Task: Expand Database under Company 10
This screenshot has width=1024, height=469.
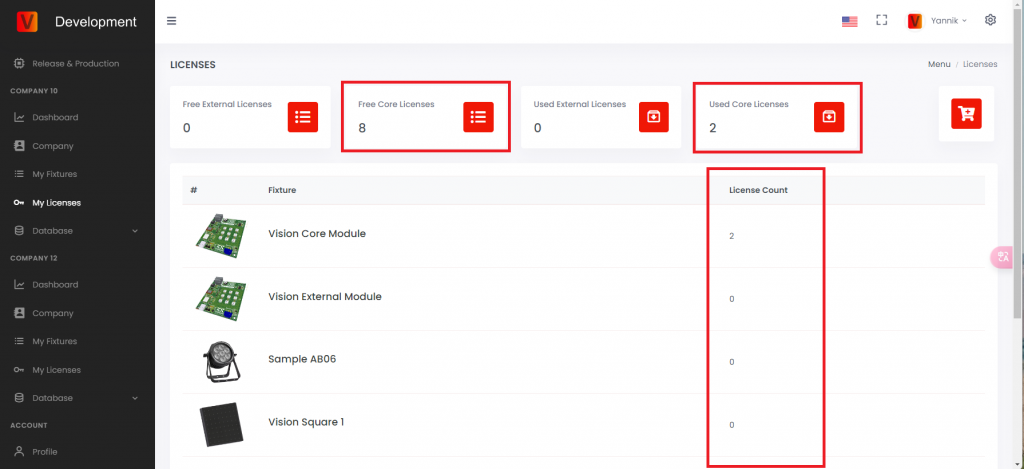Action: pyautogui.click(x=77, y=231)
